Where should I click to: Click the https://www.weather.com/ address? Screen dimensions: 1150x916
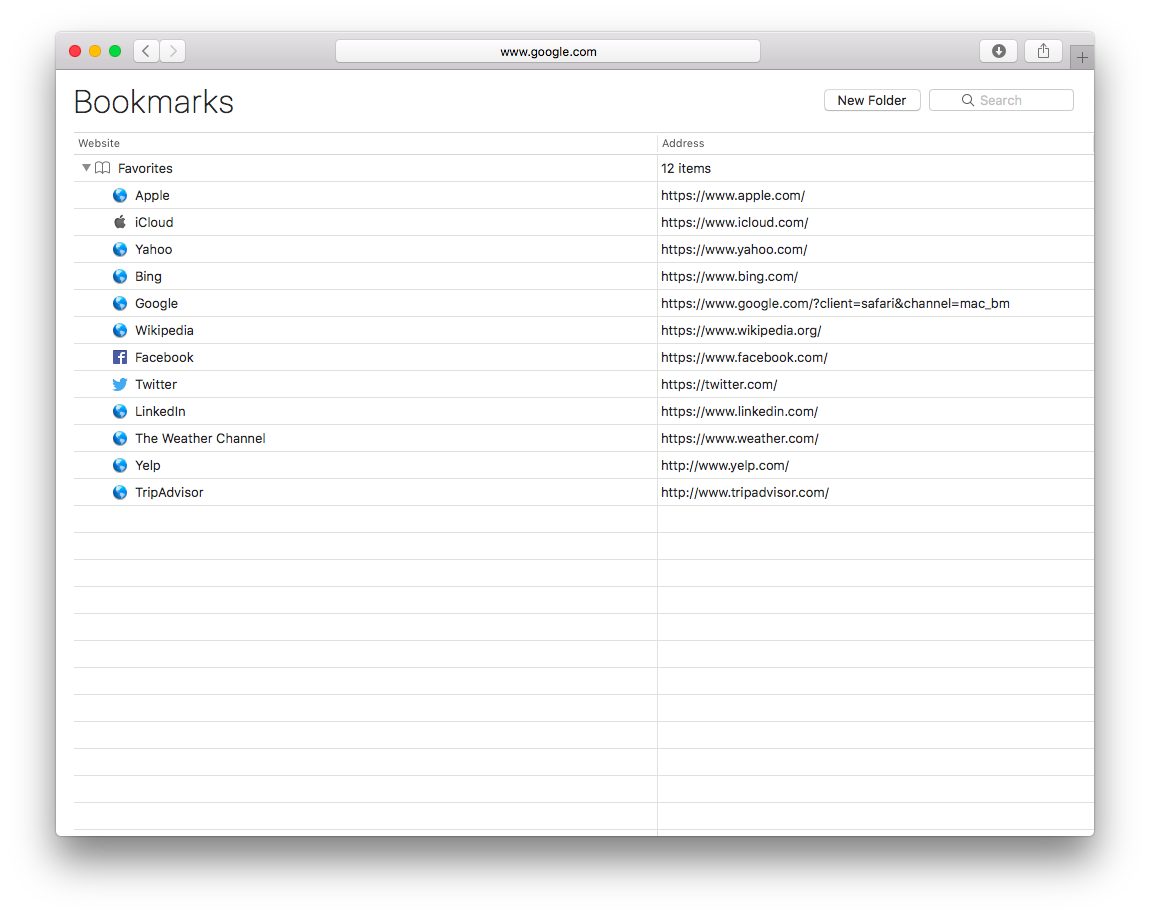[x=739, y=439]
